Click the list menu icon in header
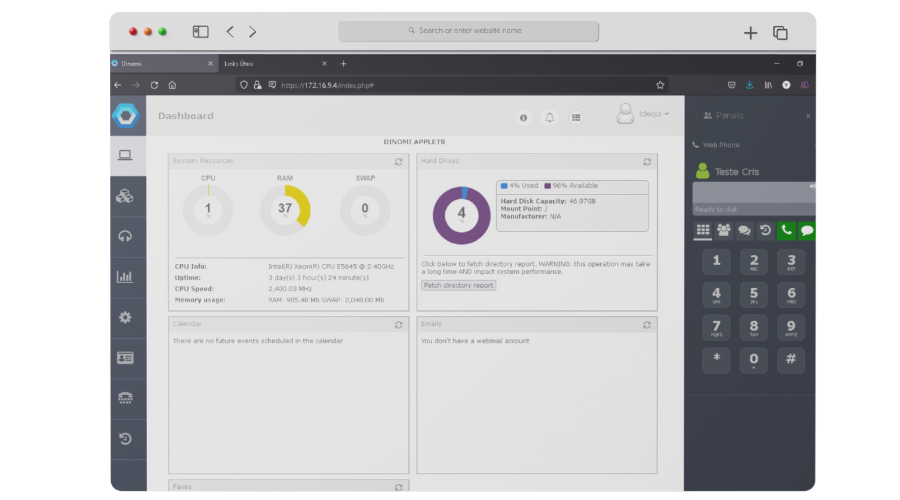This screenshot has width=900, height=500. point(576,118)
